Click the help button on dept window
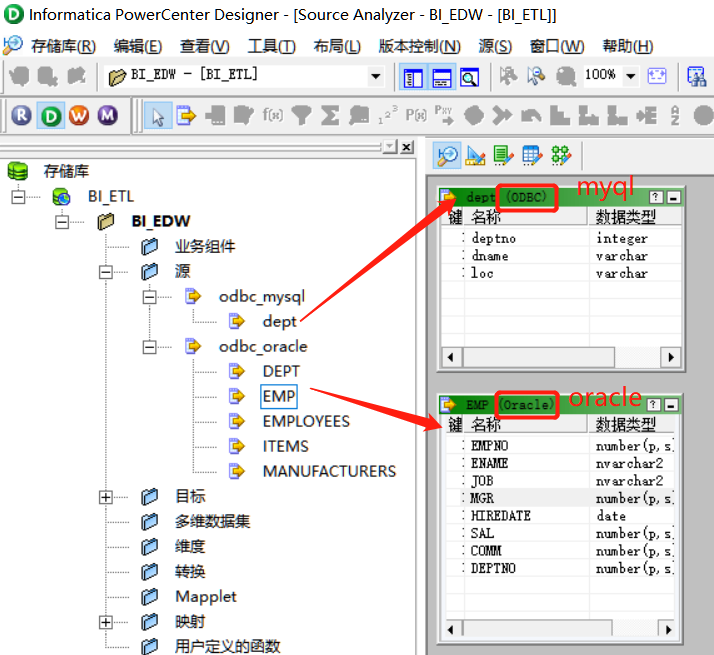Viewport: 714px width, 655px height. (655, 197)
